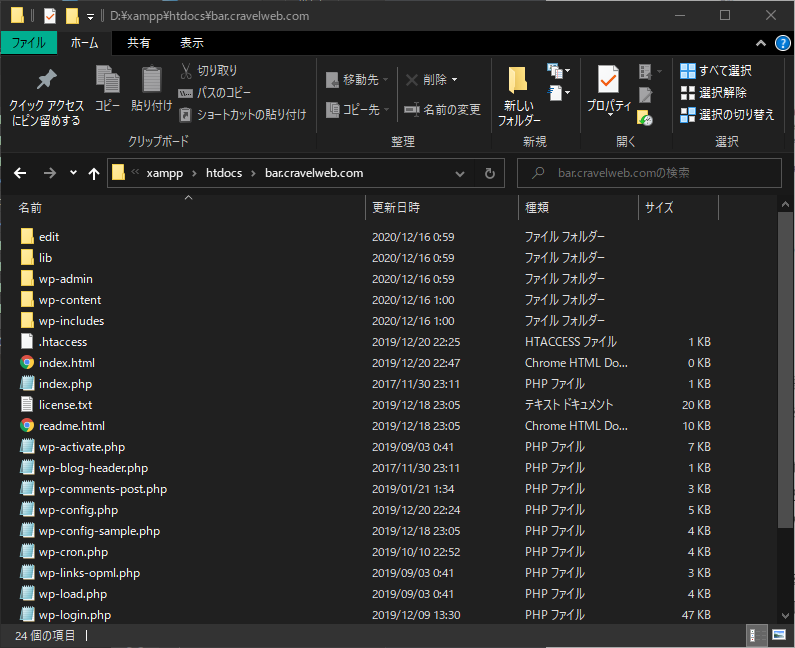Viewport: 795px width, 648px height.
Task: Refresh the current folder
Action: click(x=490, y=173)
